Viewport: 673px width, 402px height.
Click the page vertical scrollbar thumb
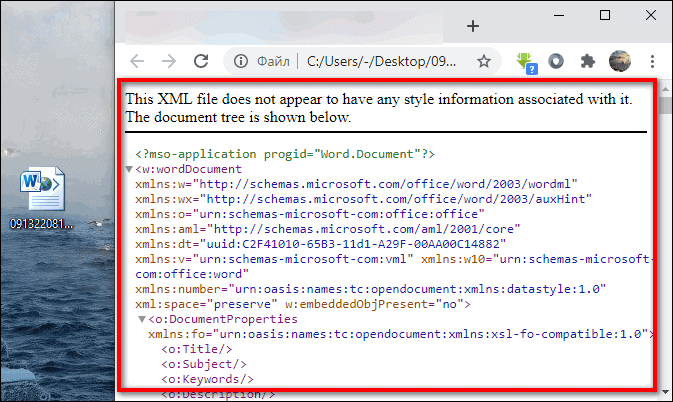665,105
